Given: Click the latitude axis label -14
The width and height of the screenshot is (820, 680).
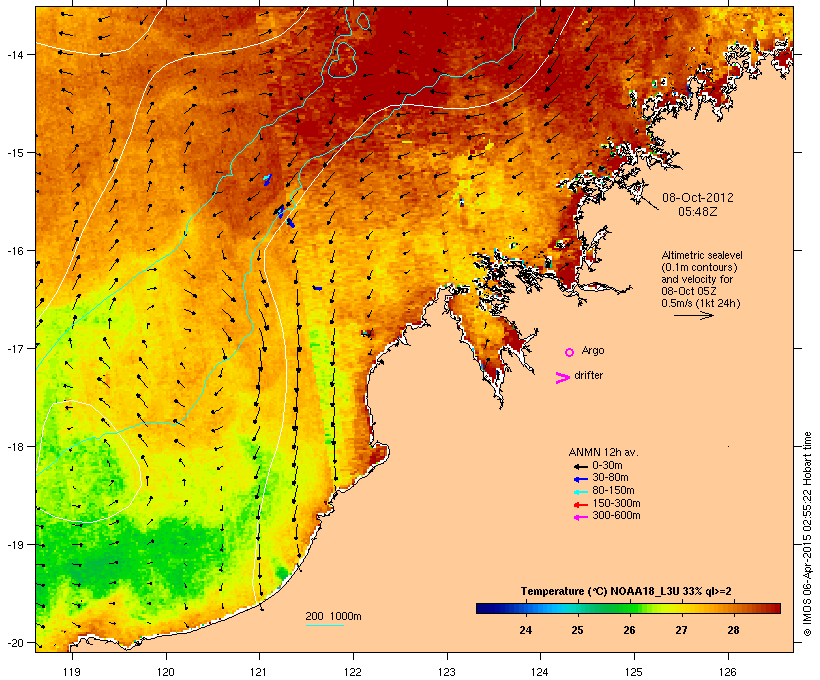Looking at the screenshot, I should (x=14, y=54).
